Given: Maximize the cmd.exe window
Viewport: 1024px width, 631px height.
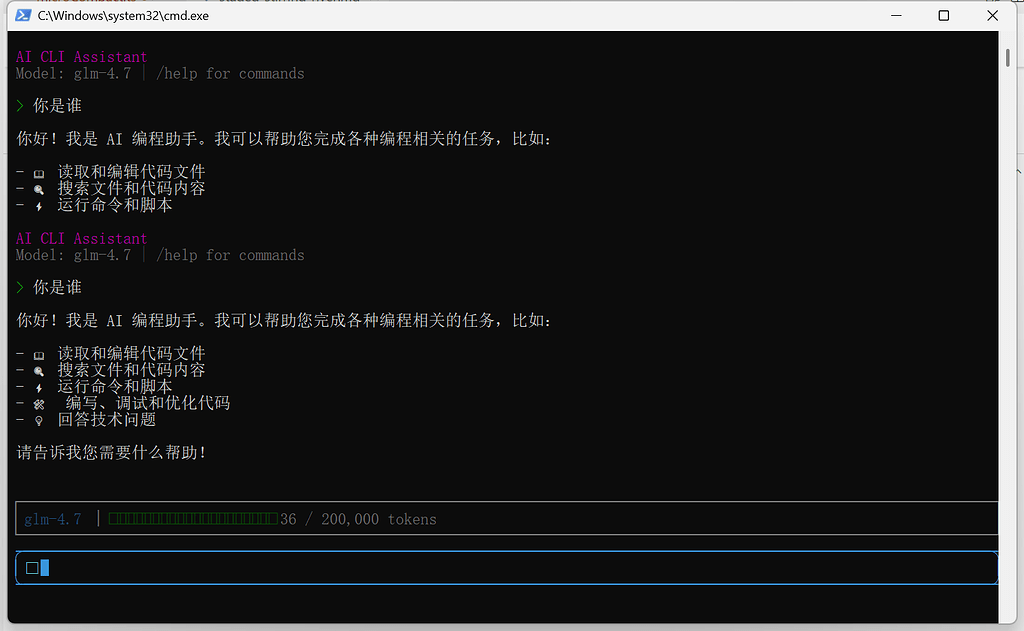Looking at the screenshot, I should point(944,15).
